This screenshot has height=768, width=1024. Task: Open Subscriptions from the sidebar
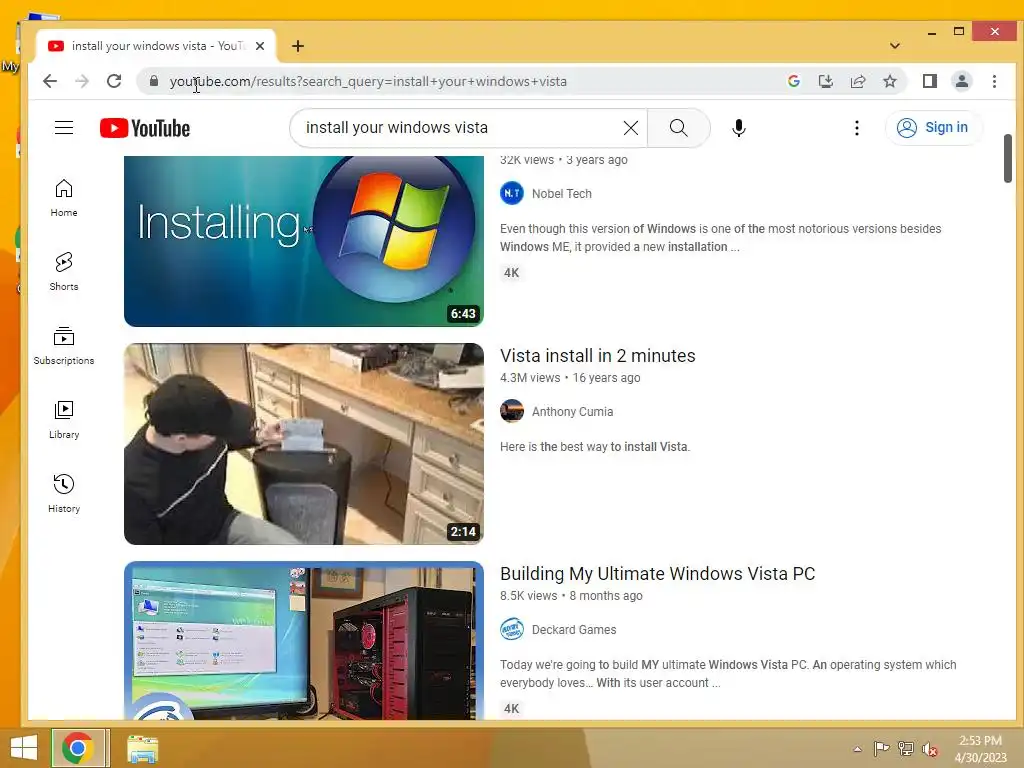tap(64, 346)
